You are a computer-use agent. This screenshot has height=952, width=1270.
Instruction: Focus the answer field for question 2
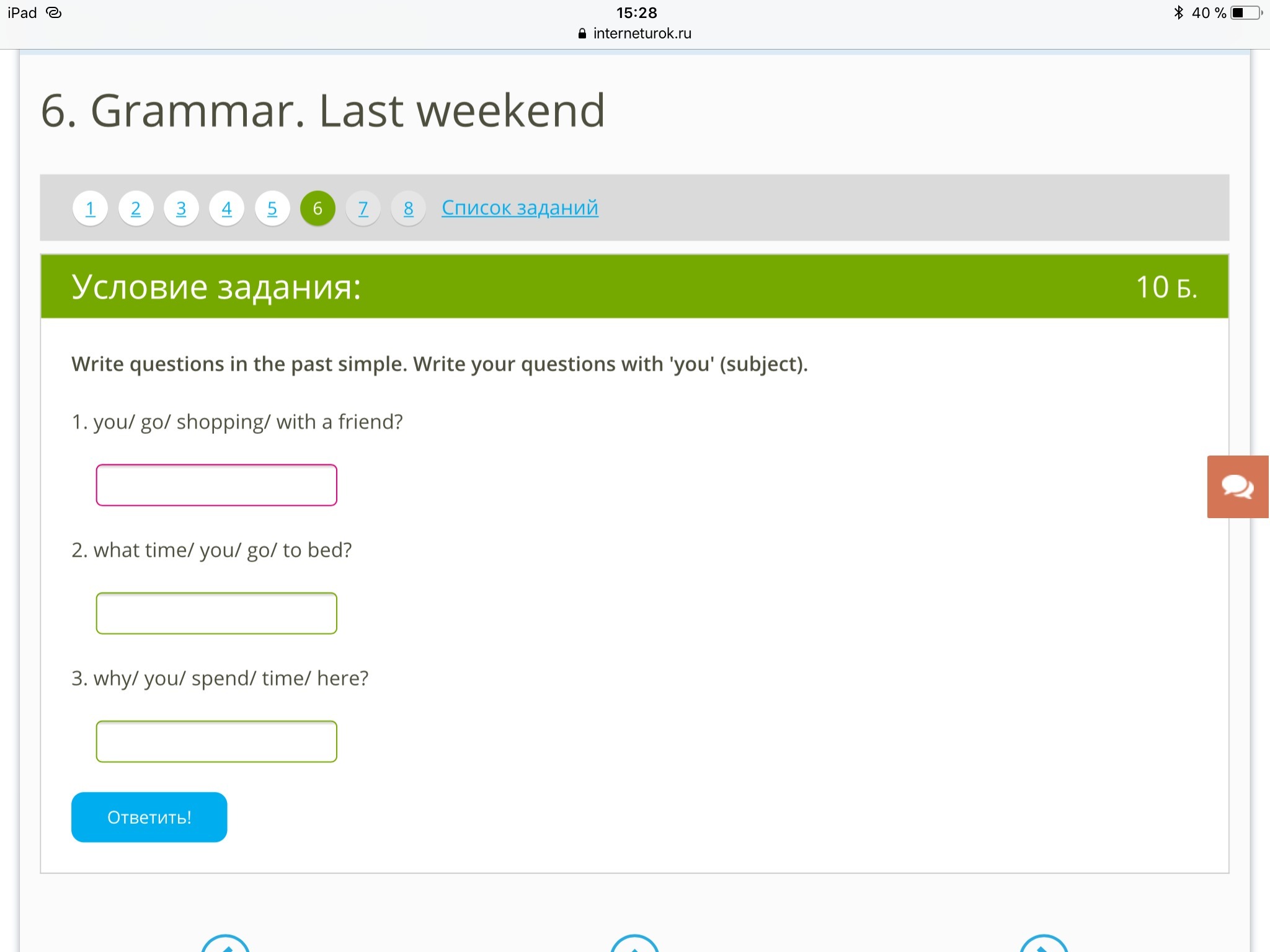pyautogui.click(x=216, y=614)
